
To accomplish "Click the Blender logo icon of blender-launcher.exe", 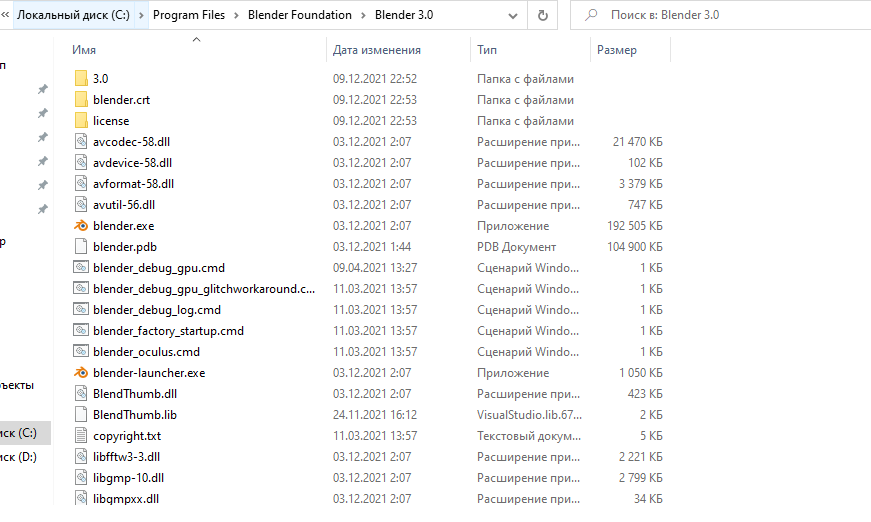I will (x=81, y=373).
